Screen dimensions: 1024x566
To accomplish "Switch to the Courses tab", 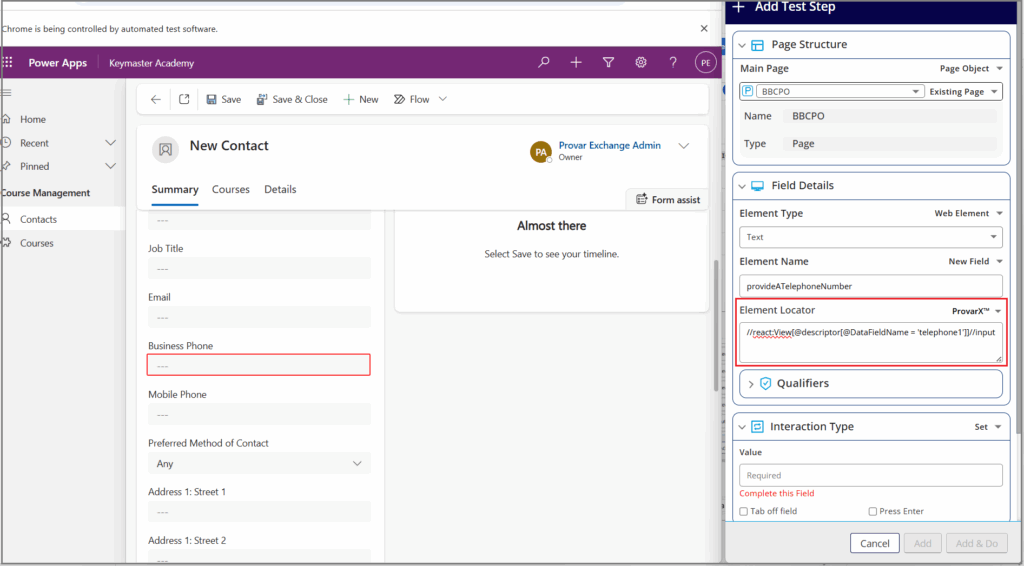I will (231, 189).
